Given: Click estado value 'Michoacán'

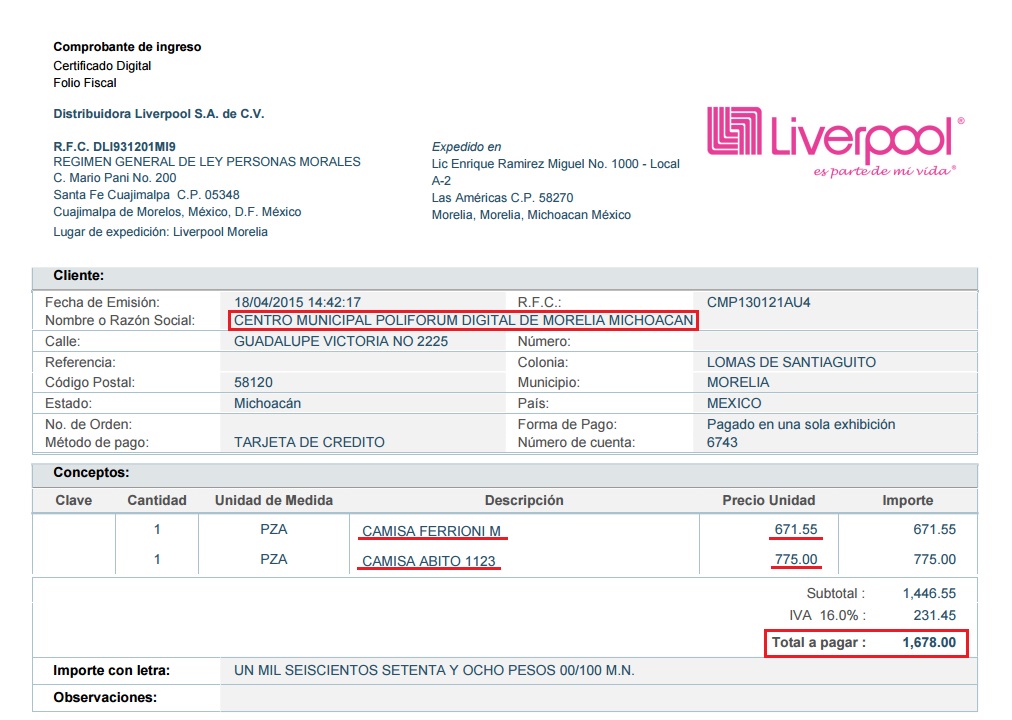Looking at the screenshot, I should [x=267, y=403].
